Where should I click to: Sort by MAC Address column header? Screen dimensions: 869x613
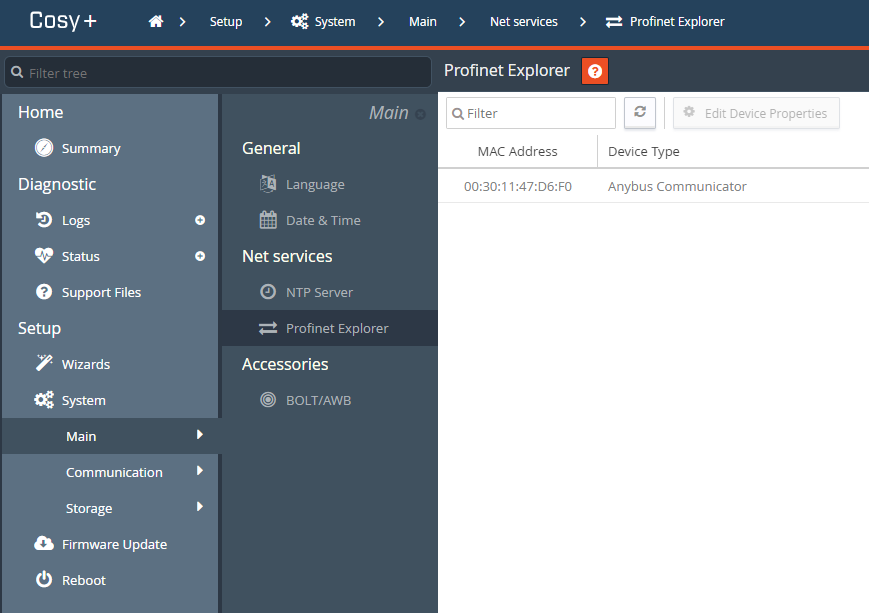pyautogui.click(x=518, y=151)
